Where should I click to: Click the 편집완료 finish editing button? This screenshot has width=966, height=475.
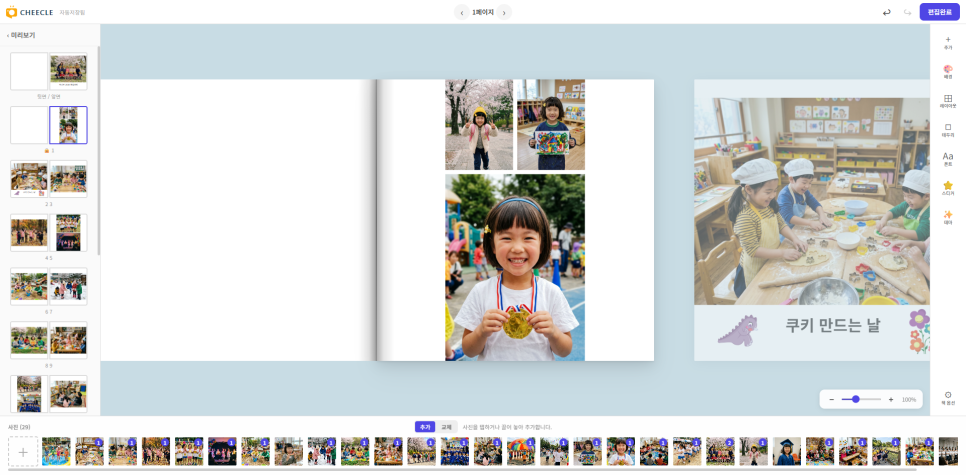[940, 12]
